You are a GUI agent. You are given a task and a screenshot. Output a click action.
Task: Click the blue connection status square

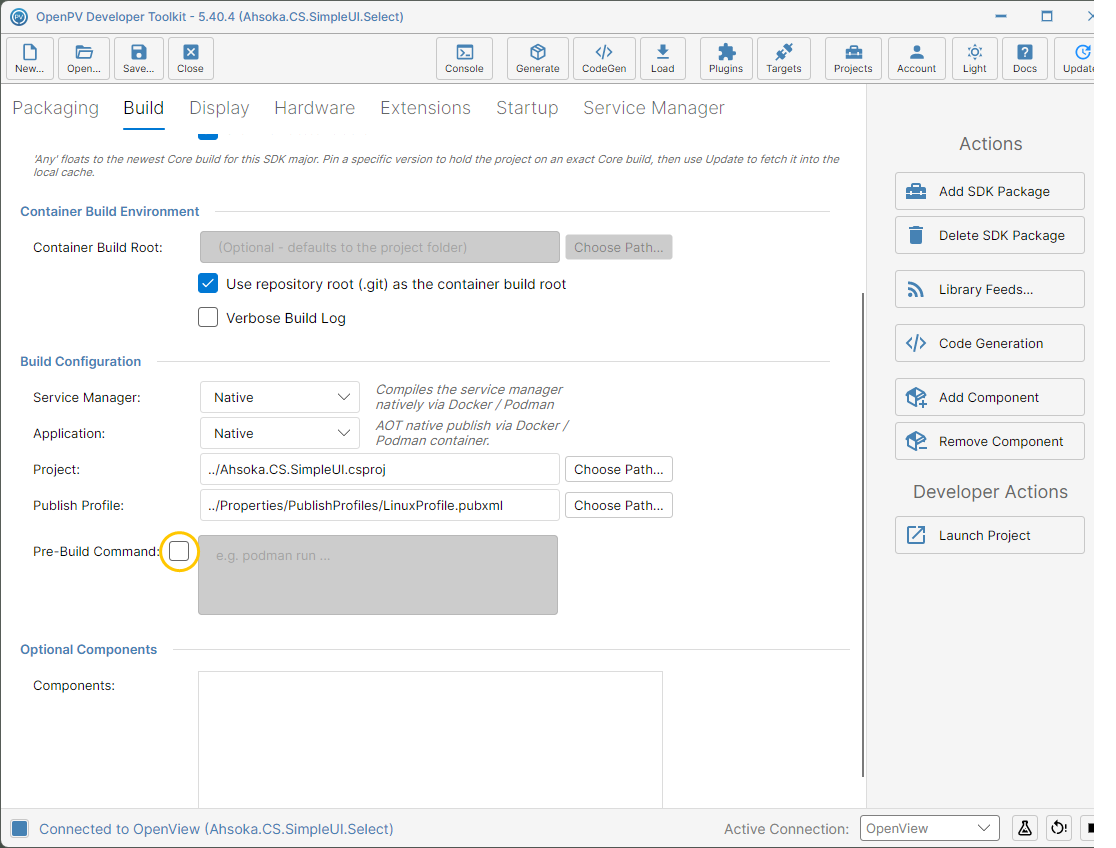20,828
